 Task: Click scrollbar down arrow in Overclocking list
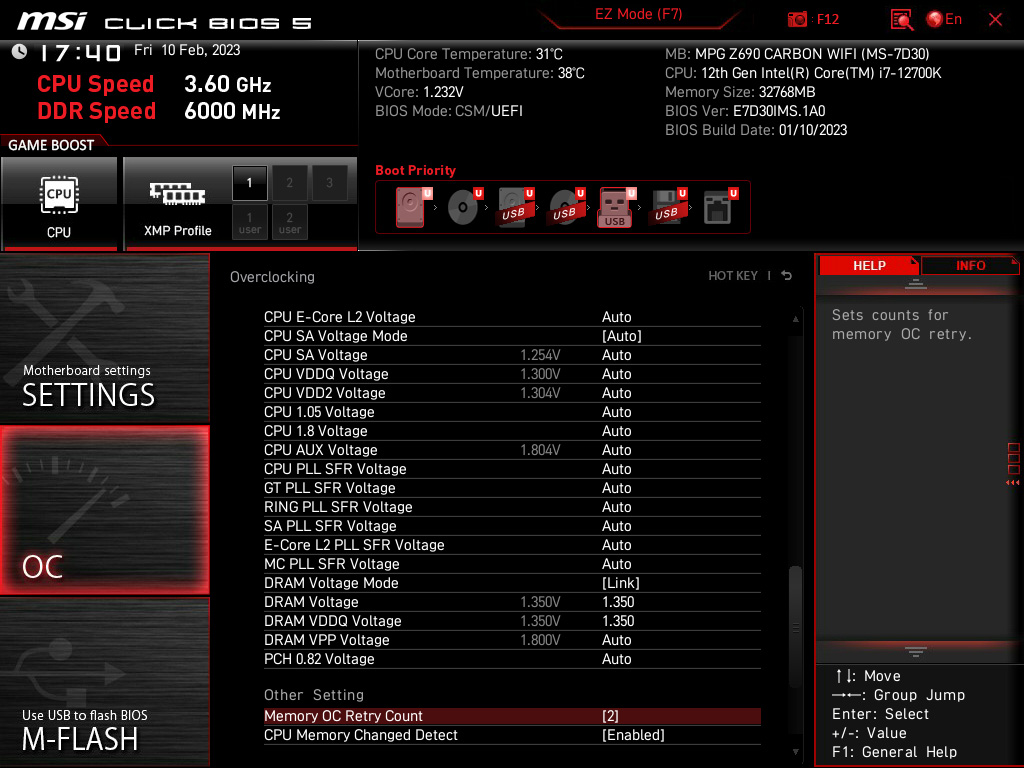795,752
